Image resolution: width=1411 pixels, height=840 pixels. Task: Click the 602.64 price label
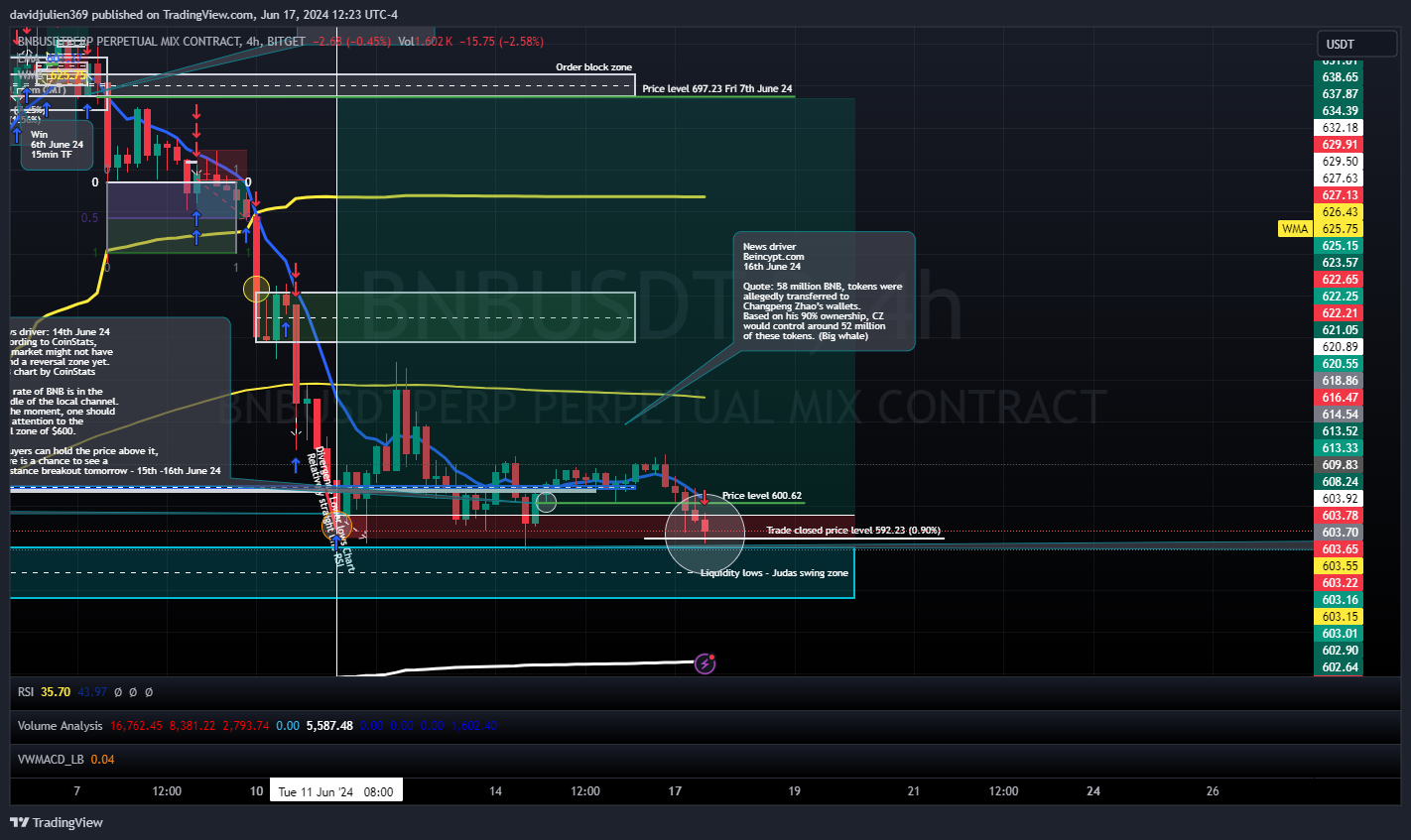(1340, 667)
